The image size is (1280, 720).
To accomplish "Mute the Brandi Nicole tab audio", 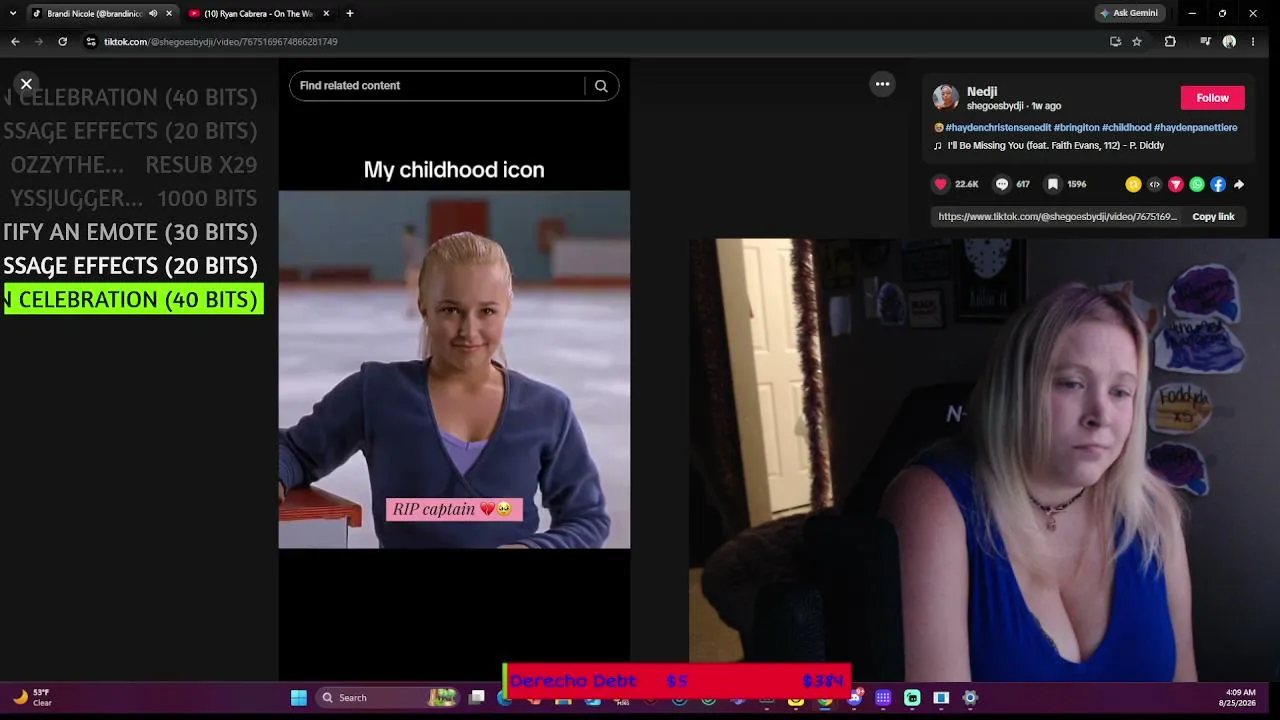I will click(x=153, y=14).
